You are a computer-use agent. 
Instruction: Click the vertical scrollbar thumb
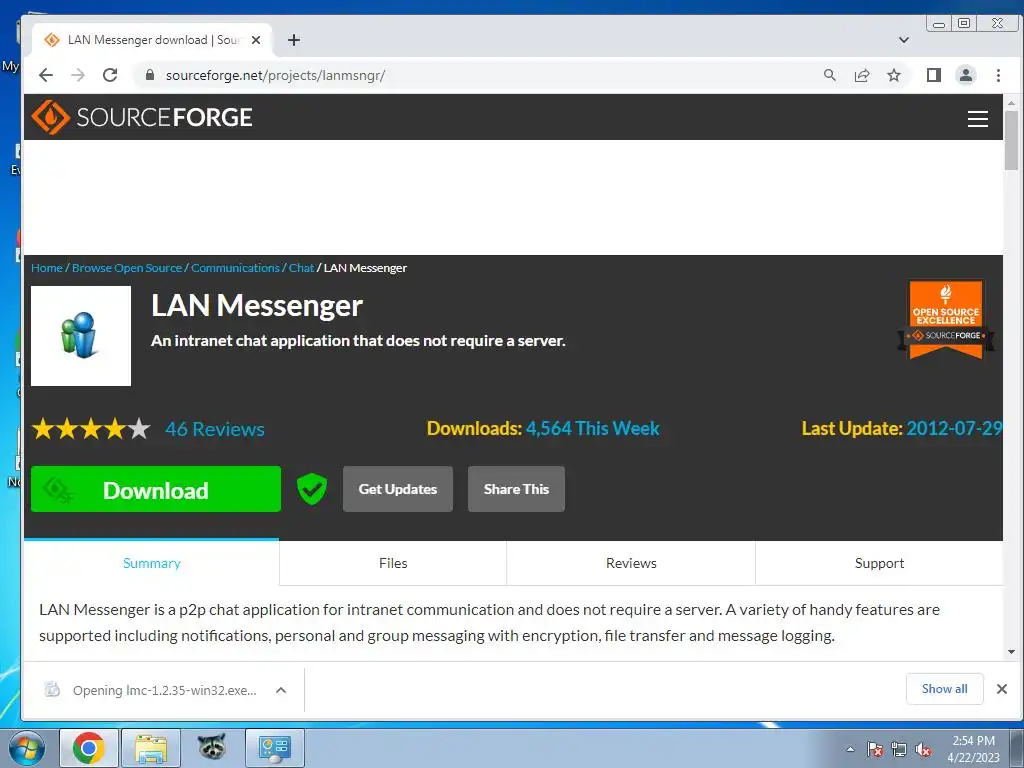[x=1011, y=140]
